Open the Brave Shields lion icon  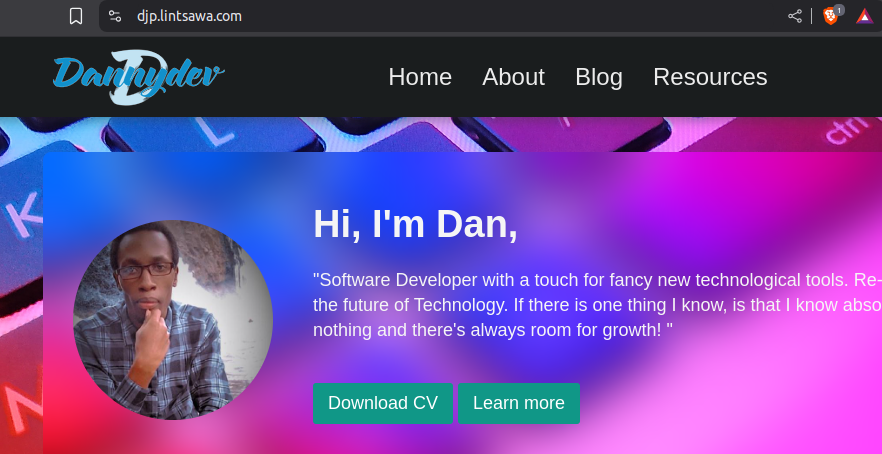(x=830, y=17)
